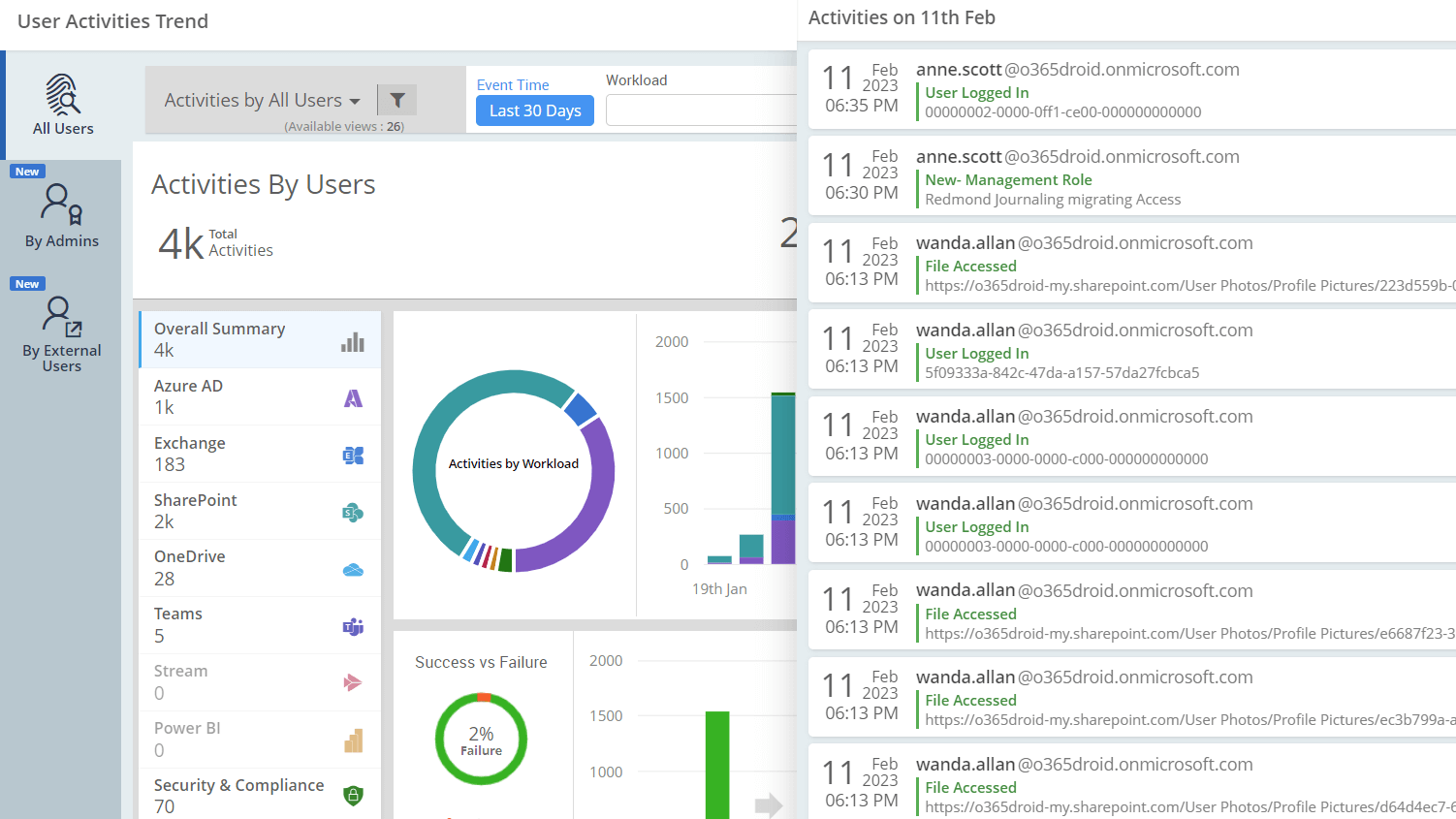Select the All Users fingerprint icon
The width and height of the screenshot is (1456, 819).
[62, 96]
